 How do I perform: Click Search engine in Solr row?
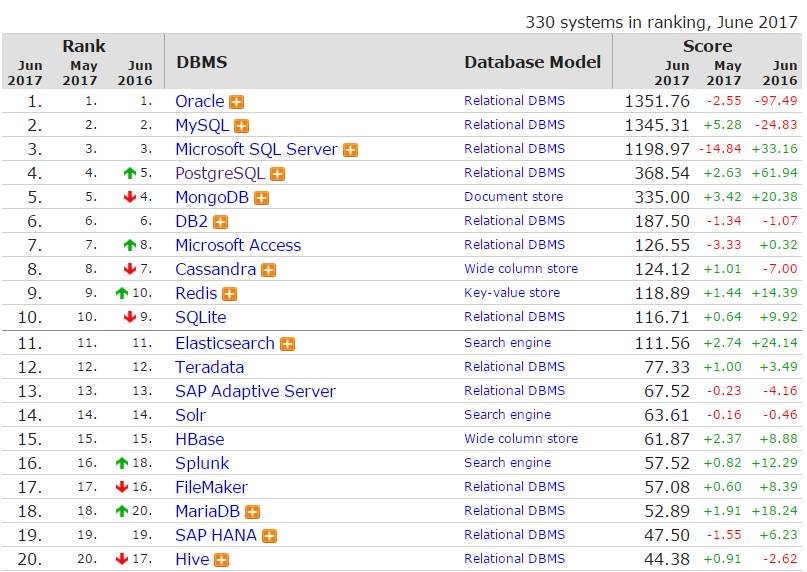pyautogui.click(x=507, y=415)
